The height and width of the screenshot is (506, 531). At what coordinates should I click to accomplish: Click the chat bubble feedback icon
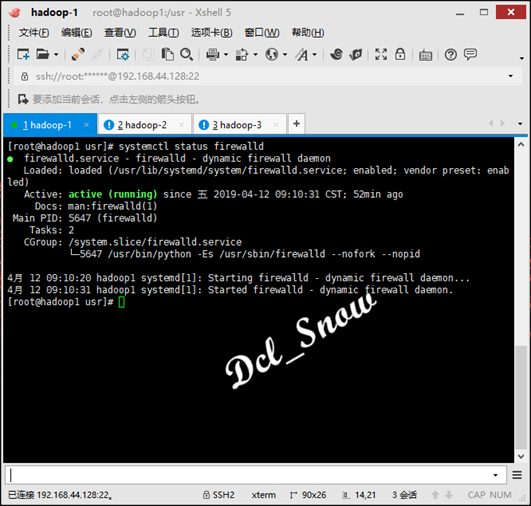point(470,54)
